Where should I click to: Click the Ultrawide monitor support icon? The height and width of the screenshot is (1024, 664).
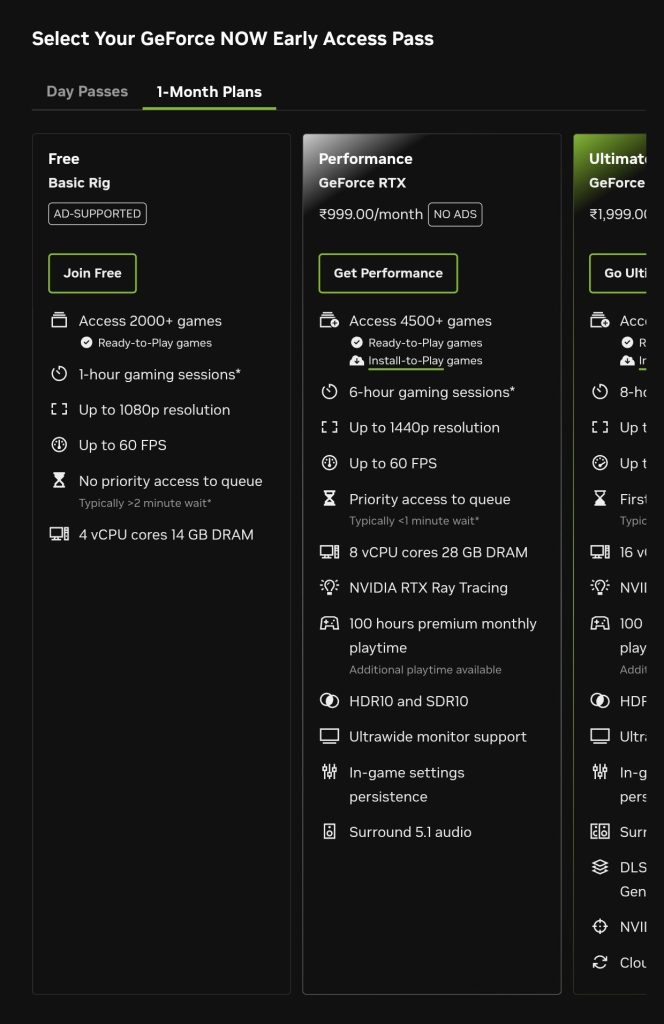click(329, 736)
